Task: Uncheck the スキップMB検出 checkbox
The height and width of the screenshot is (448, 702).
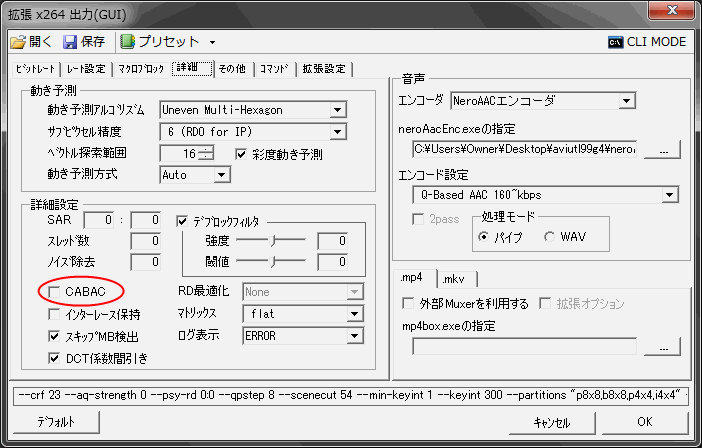Action: [x=54, y=336]
